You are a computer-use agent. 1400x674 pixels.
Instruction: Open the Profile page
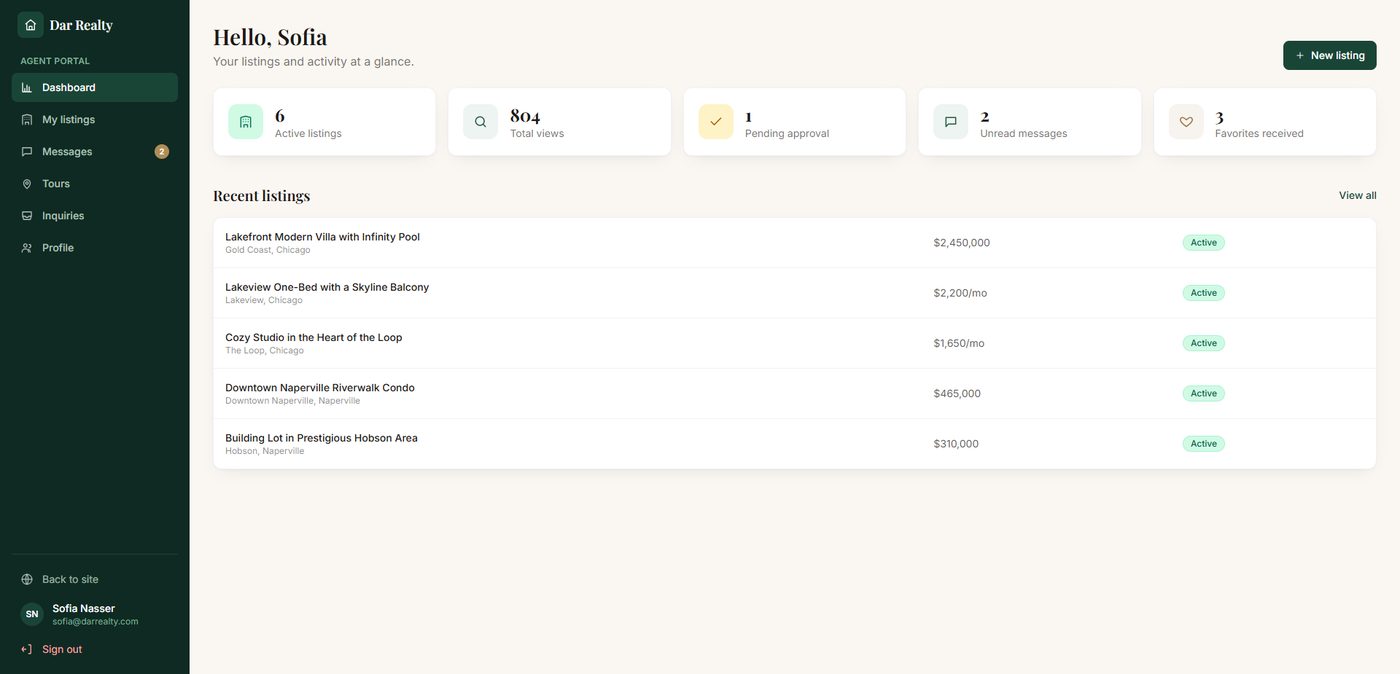tap(95, 248)
